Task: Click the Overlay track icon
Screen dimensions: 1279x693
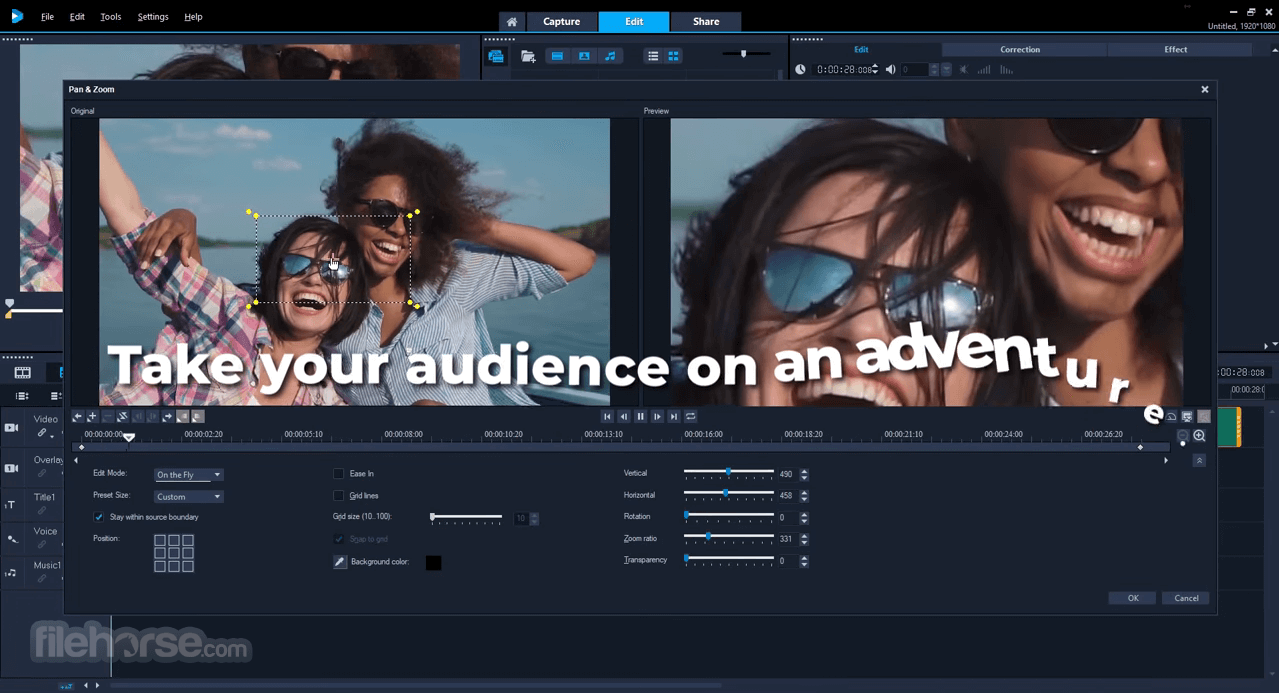Action: click(x=11, y=468)
